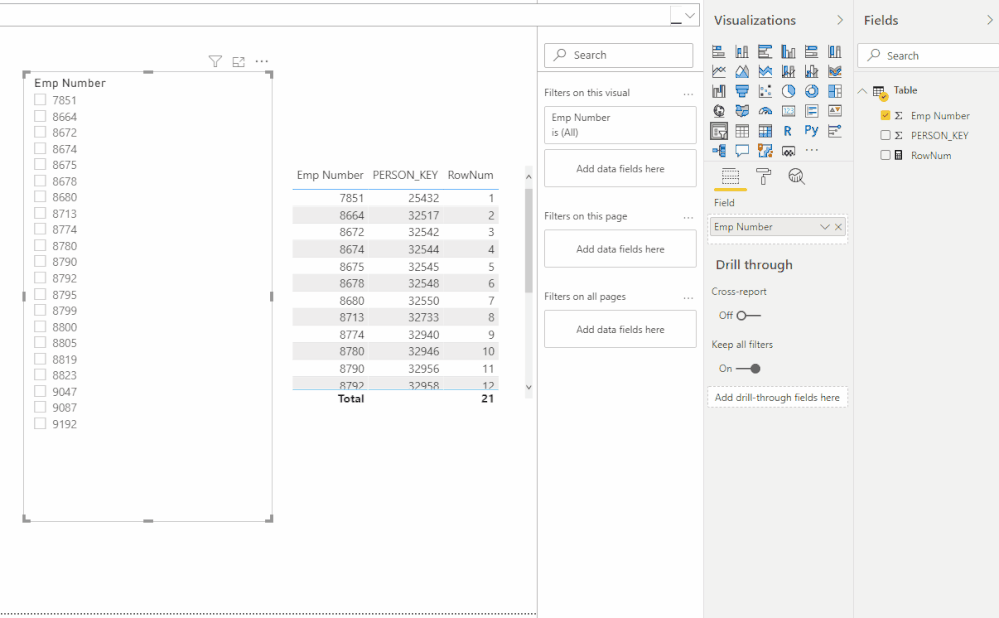
Task: Select the Python visual
Action: click(x=811, y=131)
